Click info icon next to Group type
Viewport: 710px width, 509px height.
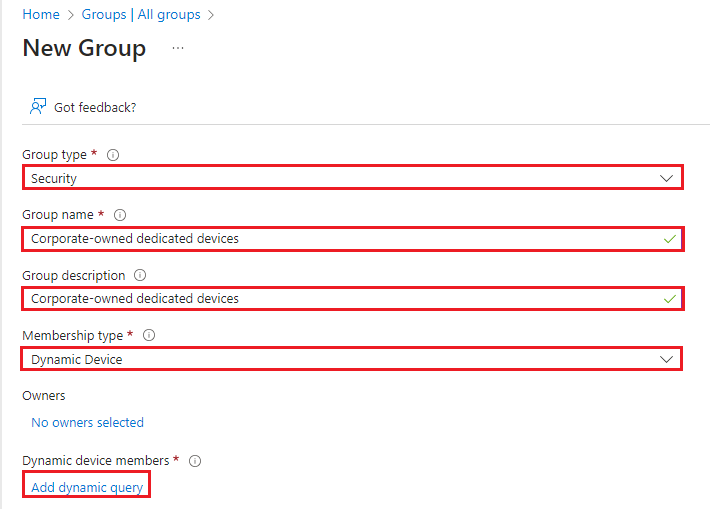pyautogui.click(x=113, y=155)
